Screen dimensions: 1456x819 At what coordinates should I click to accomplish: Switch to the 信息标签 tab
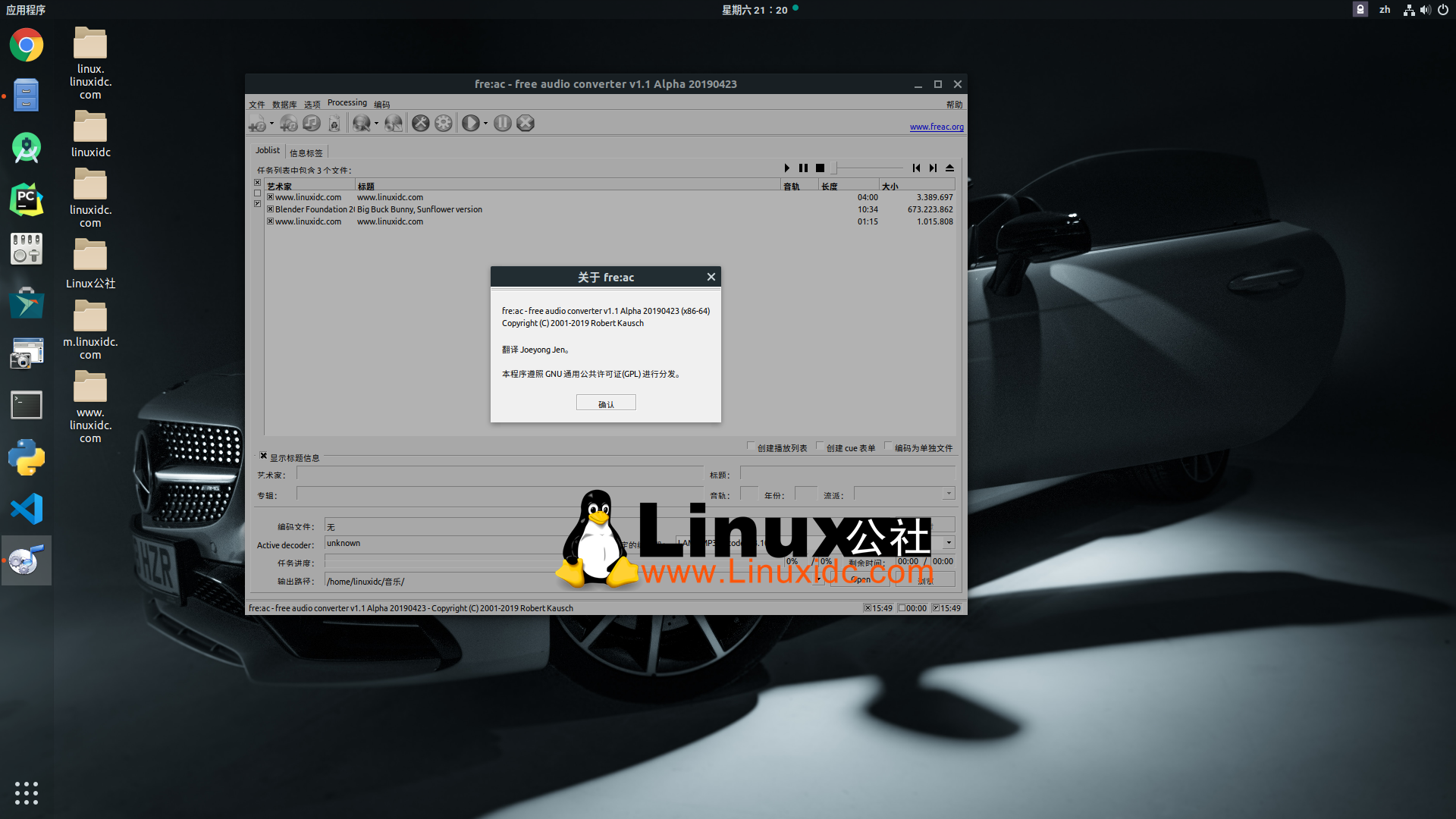(x=306, y=152)
